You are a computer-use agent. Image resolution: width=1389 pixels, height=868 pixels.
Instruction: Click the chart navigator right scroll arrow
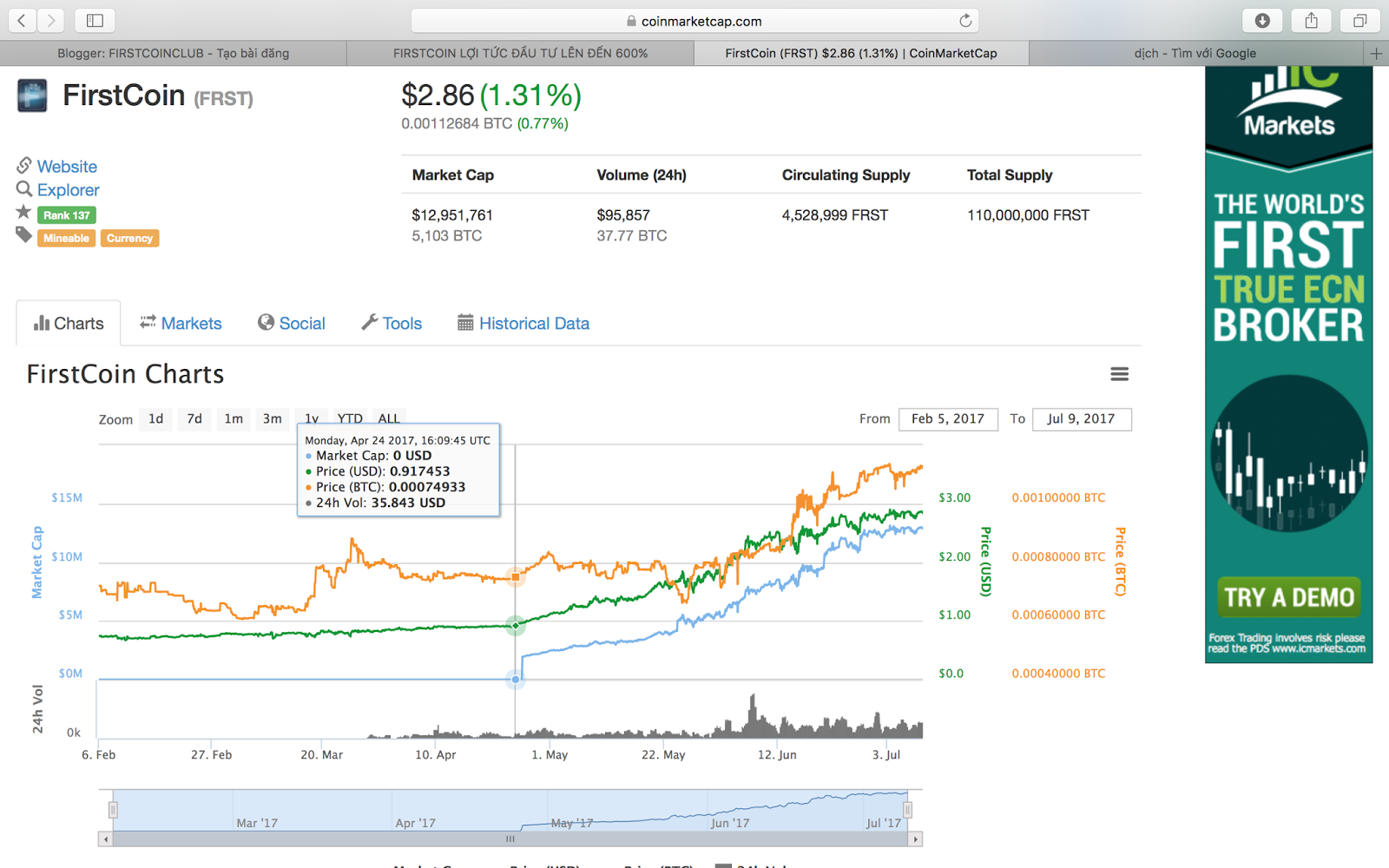pyautogui.click(x=915, y=839)
